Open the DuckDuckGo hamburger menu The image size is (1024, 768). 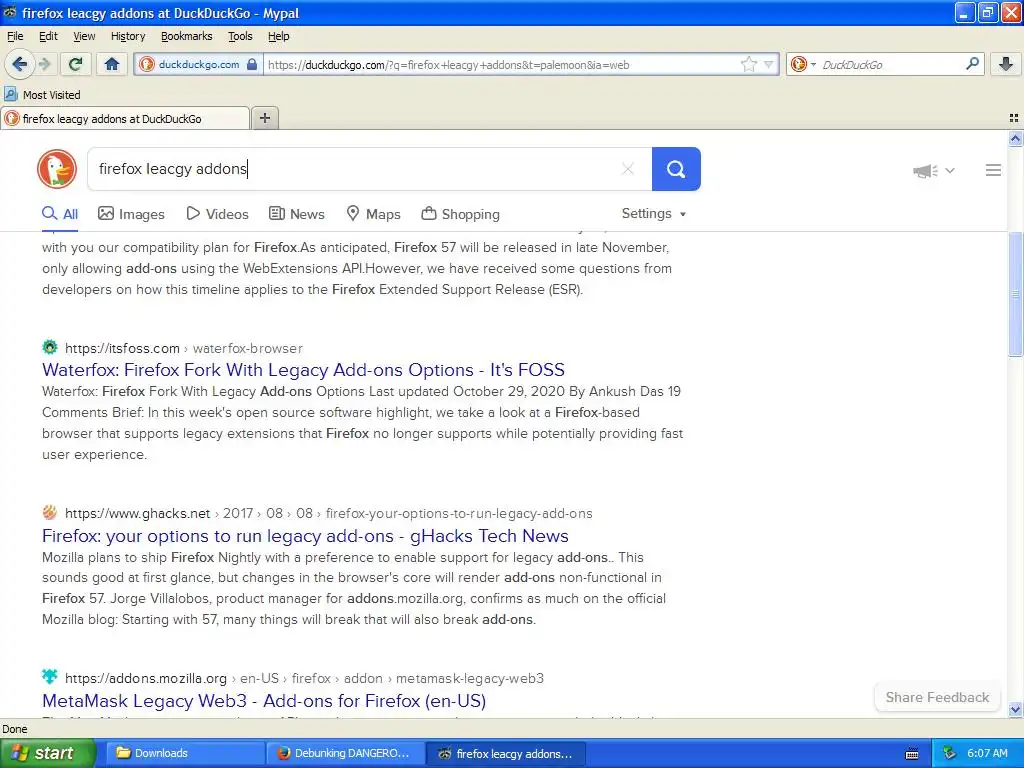pos(993,170)
